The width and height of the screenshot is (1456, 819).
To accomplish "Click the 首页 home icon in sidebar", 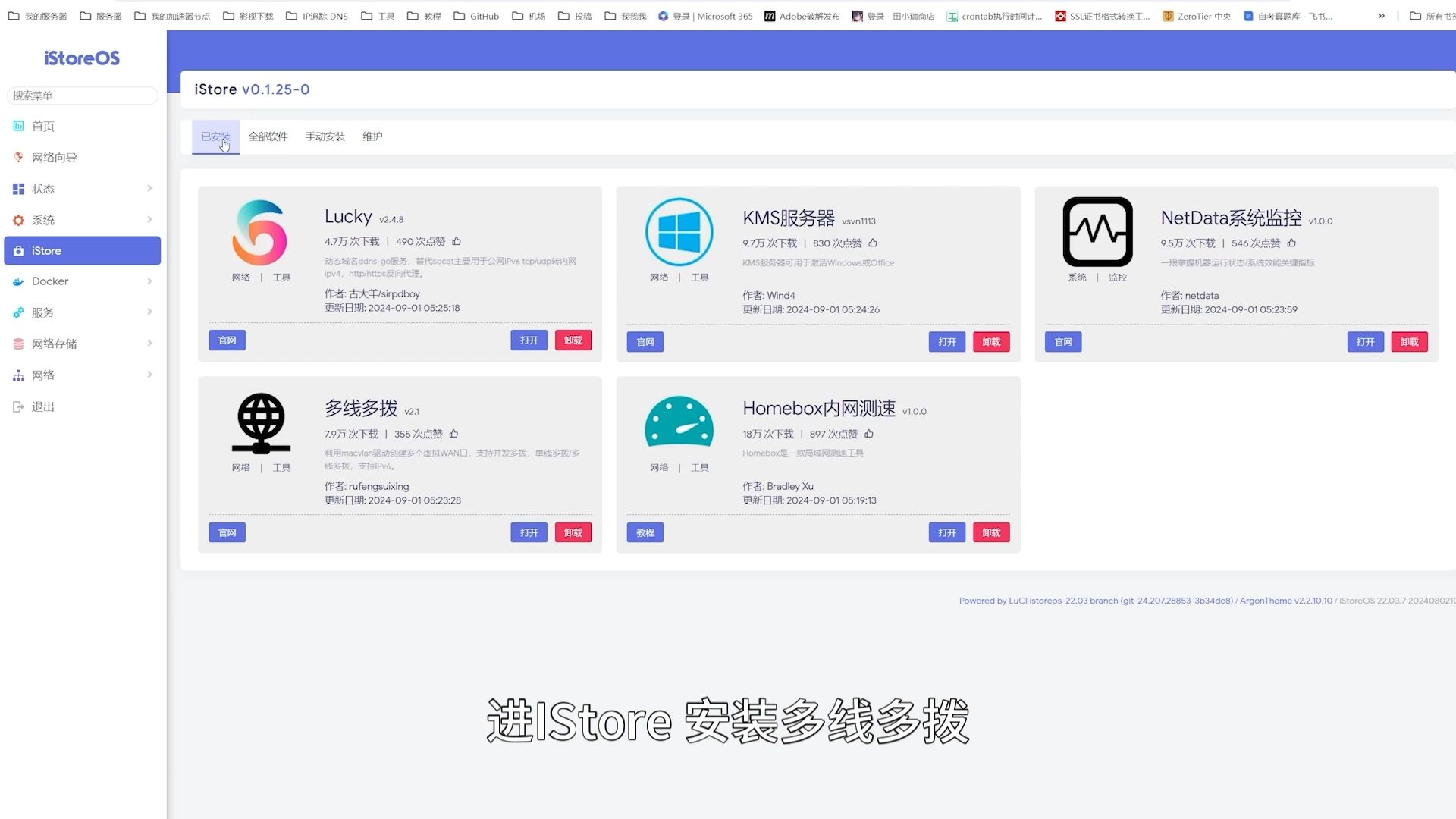I will pos(18,126).
